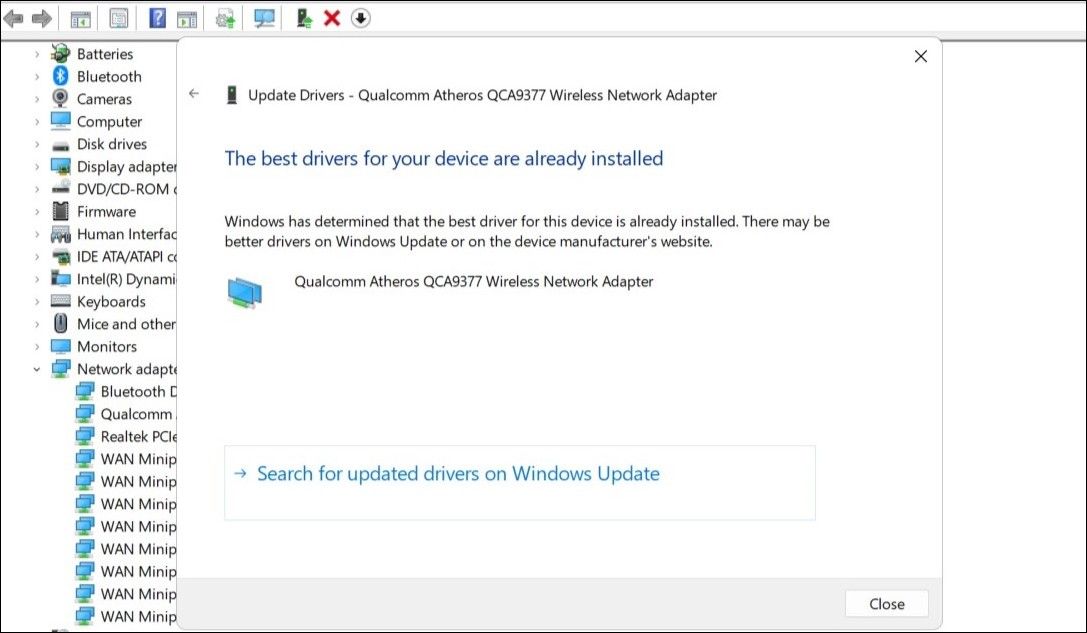Expand the Monitors category
The image size is (1087, 633).
click(36, 346)
